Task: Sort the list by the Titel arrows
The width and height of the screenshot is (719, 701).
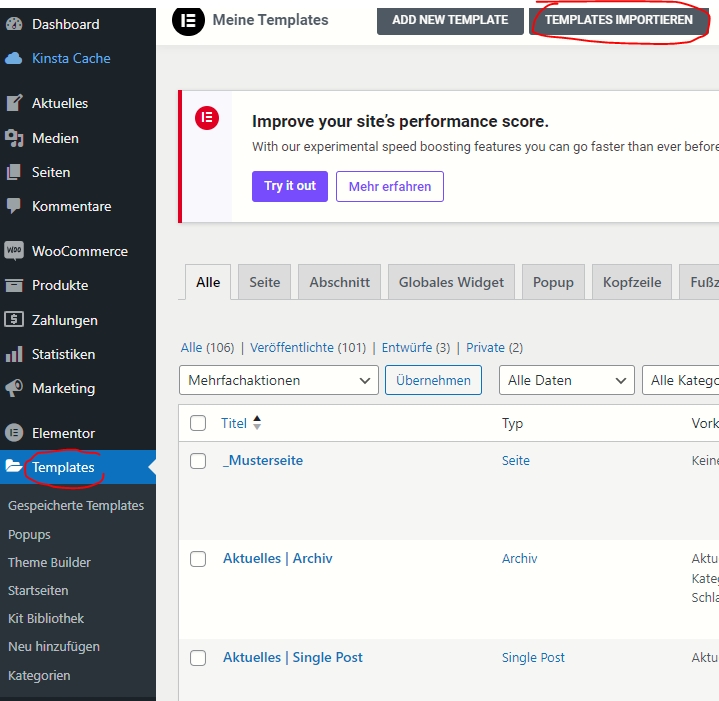Action: tap(257, 423)
